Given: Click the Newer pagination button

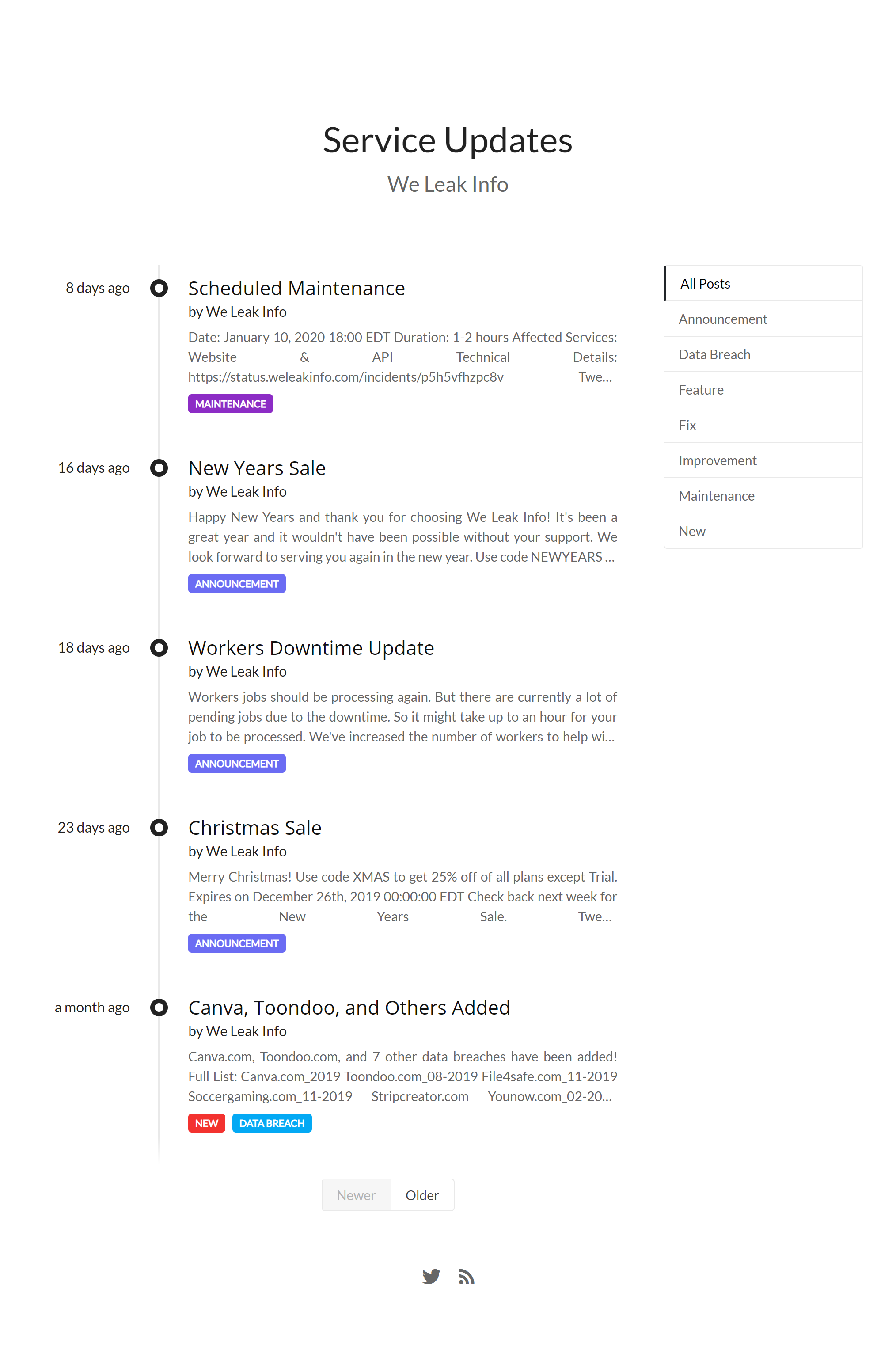Looking at the screenshot, I should pos(356,1195).
